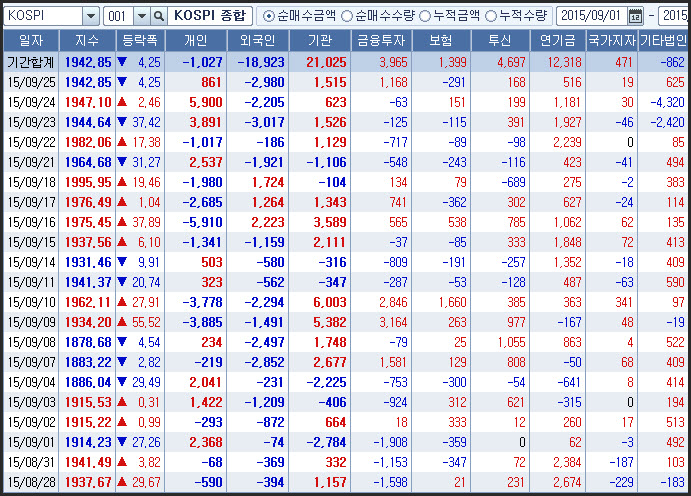This screenshot has height=496, width=691.
Task: Select the 15/08/28 date row
Action: [32, 482]
